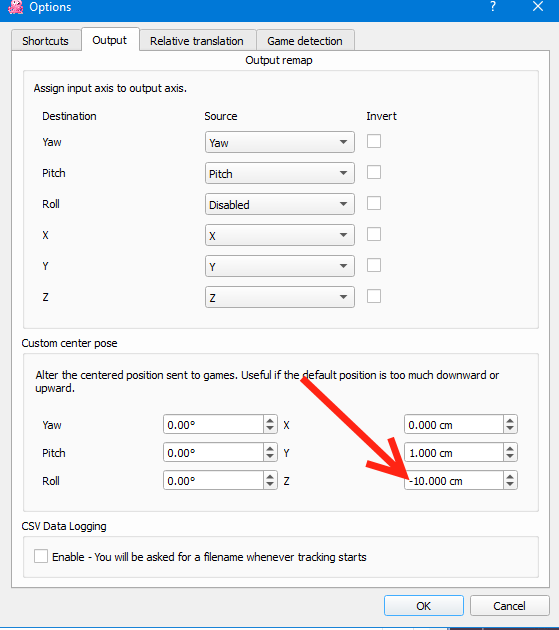559x630 pixels.
Task: Confirm settings with the OK button
Action: 424,605
